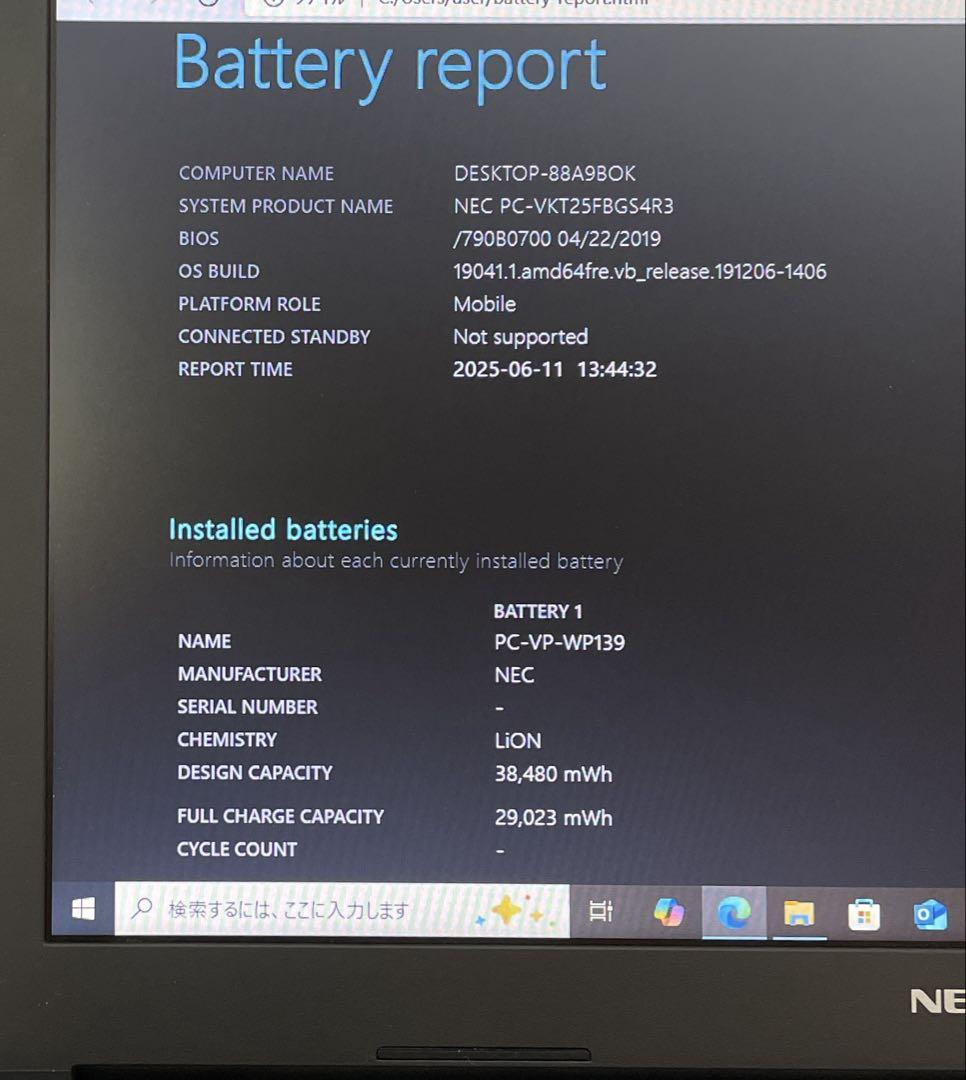Viewport: 966px width, 1080px height.
Task: Click BIOS value /790B0700 04/22/2019
Action: pos(557,238)
